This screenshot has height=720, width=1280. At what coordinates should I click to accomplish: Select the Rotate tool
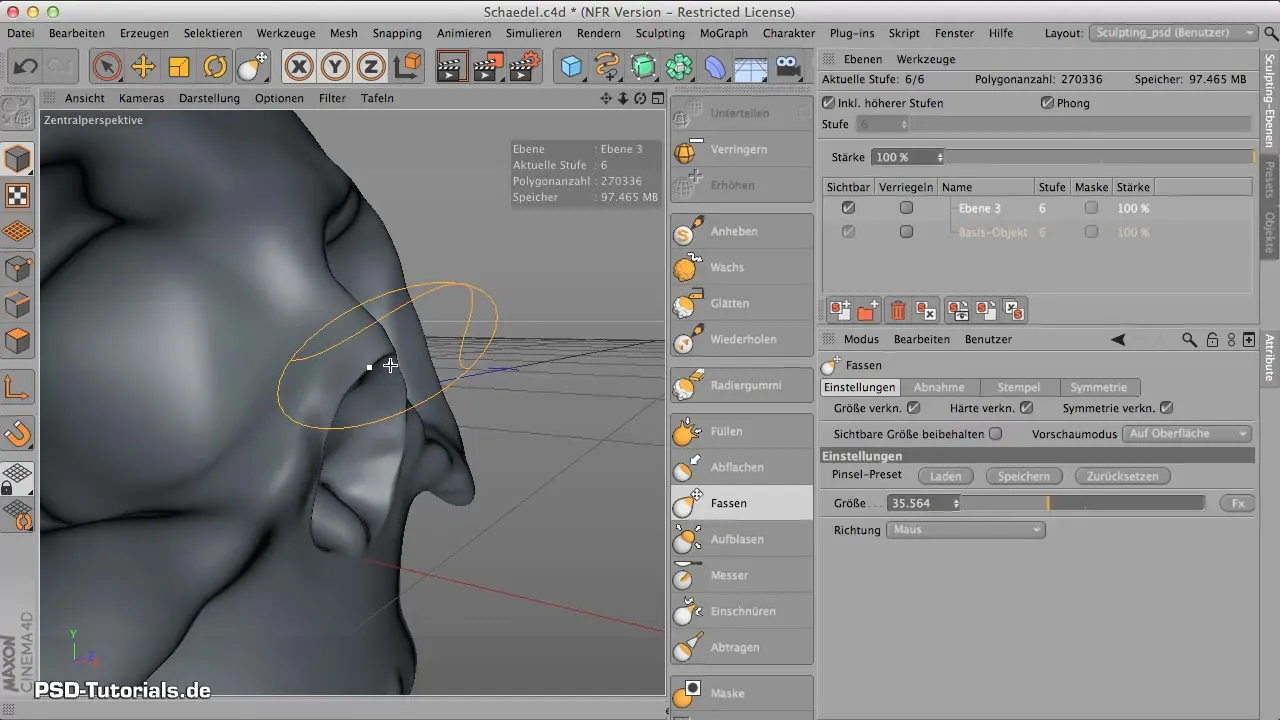[215, 68]
